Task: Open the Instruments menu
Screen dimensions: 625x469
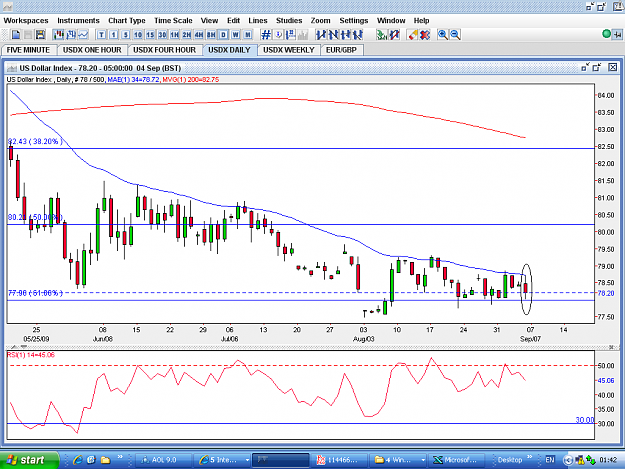Action: pos(79,21)
